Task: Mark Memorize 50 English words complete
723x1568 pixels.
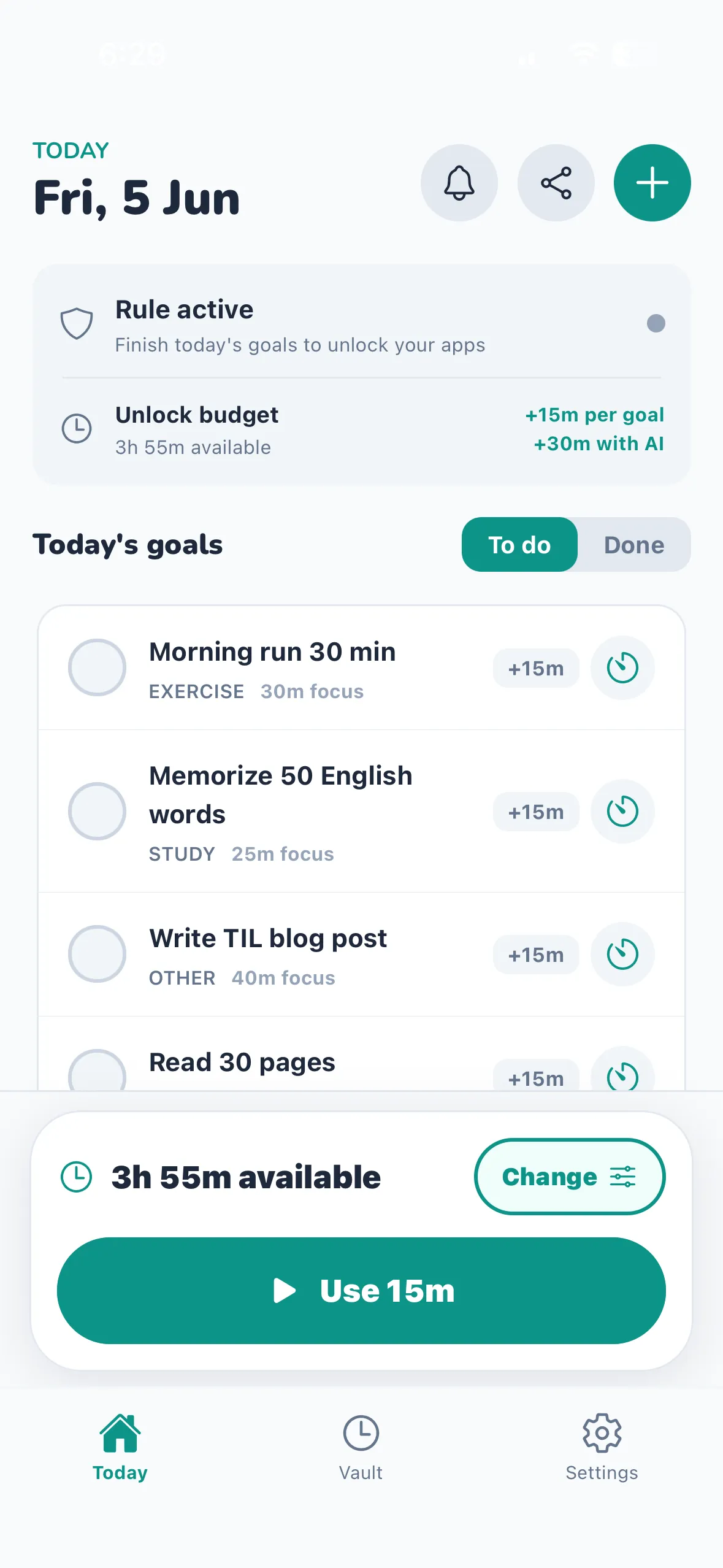Action: click(97, 811)
